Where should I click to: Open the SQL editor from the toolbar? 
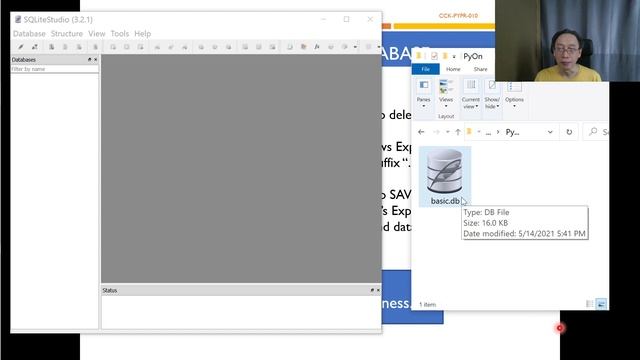(x=289, y=47)
